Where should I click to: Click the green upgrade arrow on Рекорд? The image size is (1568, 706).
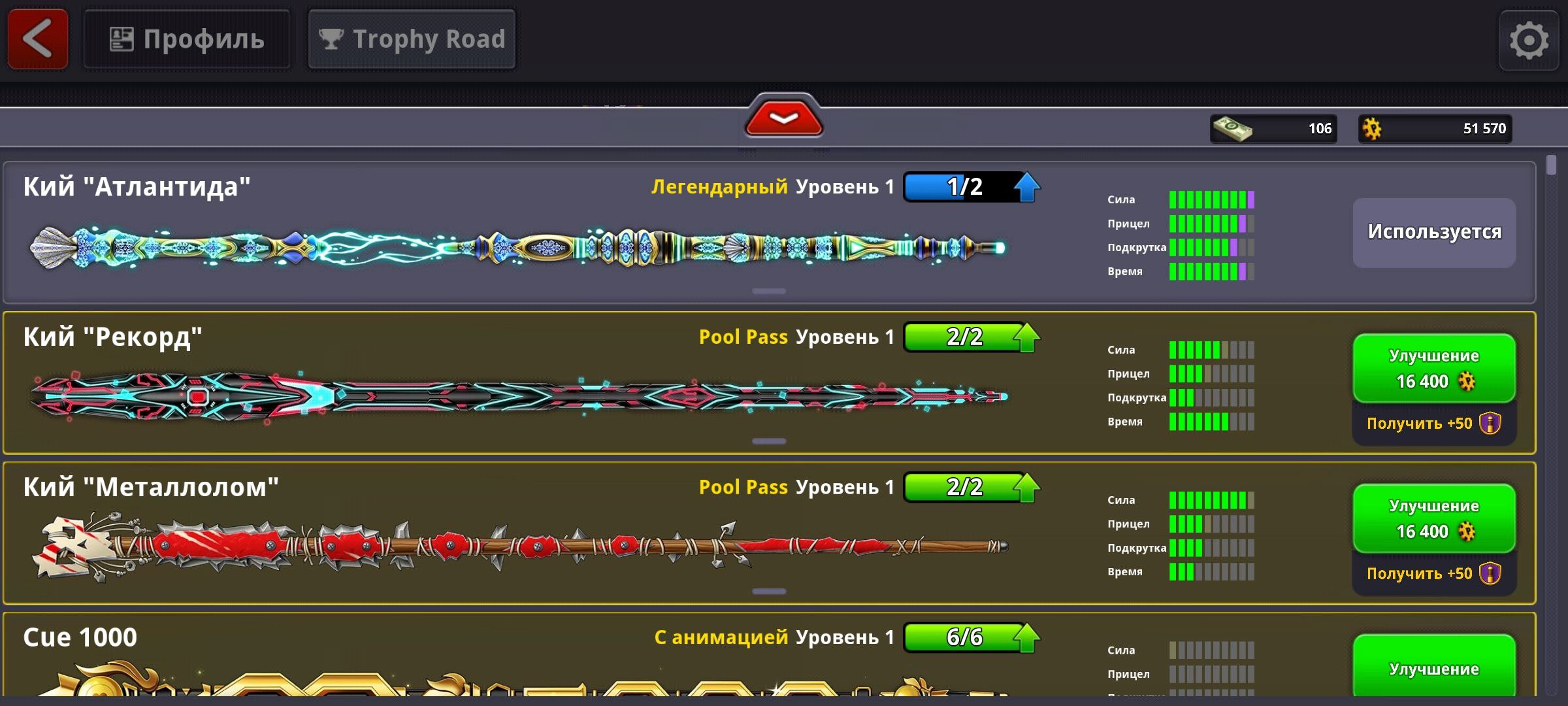[1026, 337]
